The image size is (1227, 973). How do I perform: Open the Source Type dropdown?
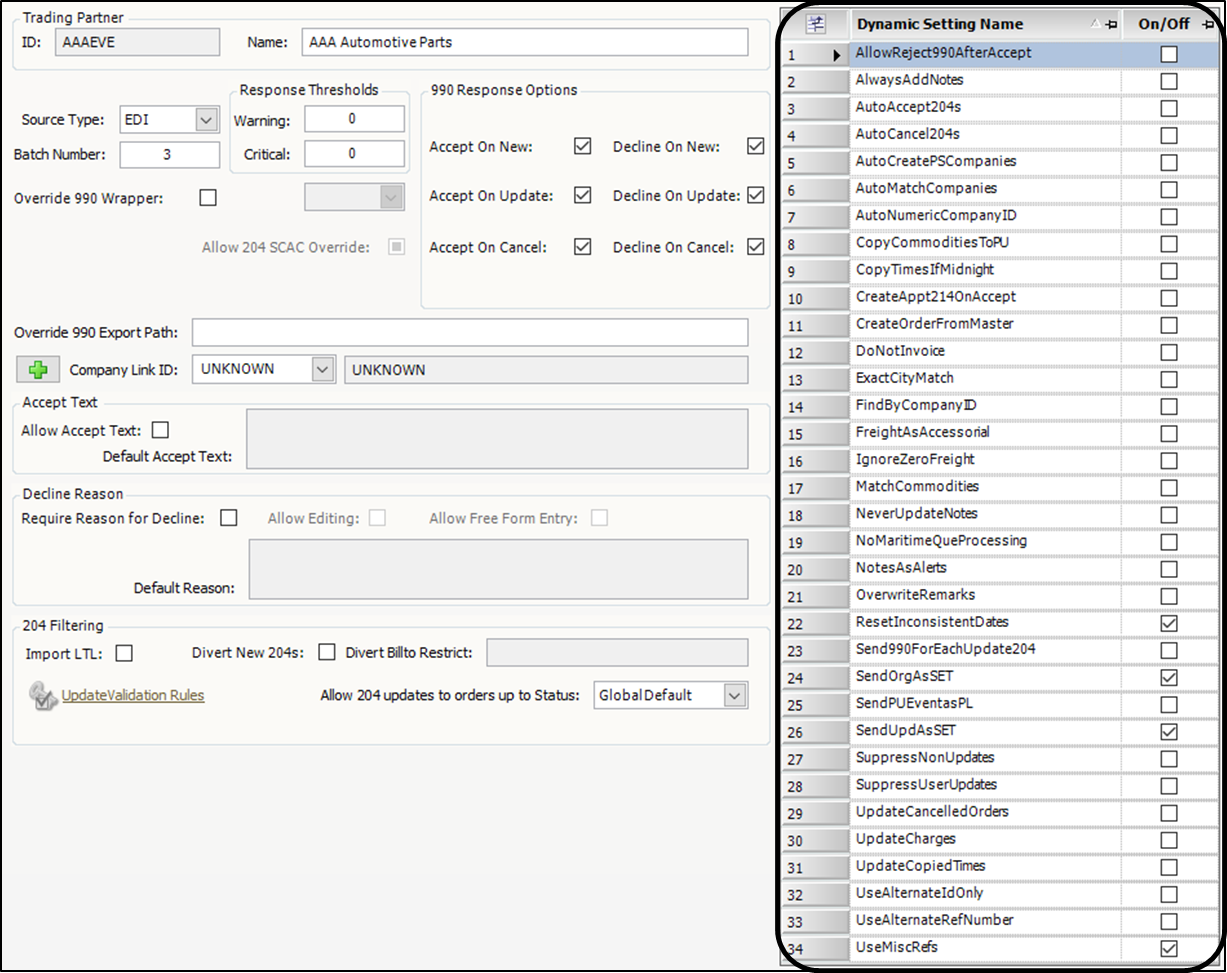click(x=206, y=120)
